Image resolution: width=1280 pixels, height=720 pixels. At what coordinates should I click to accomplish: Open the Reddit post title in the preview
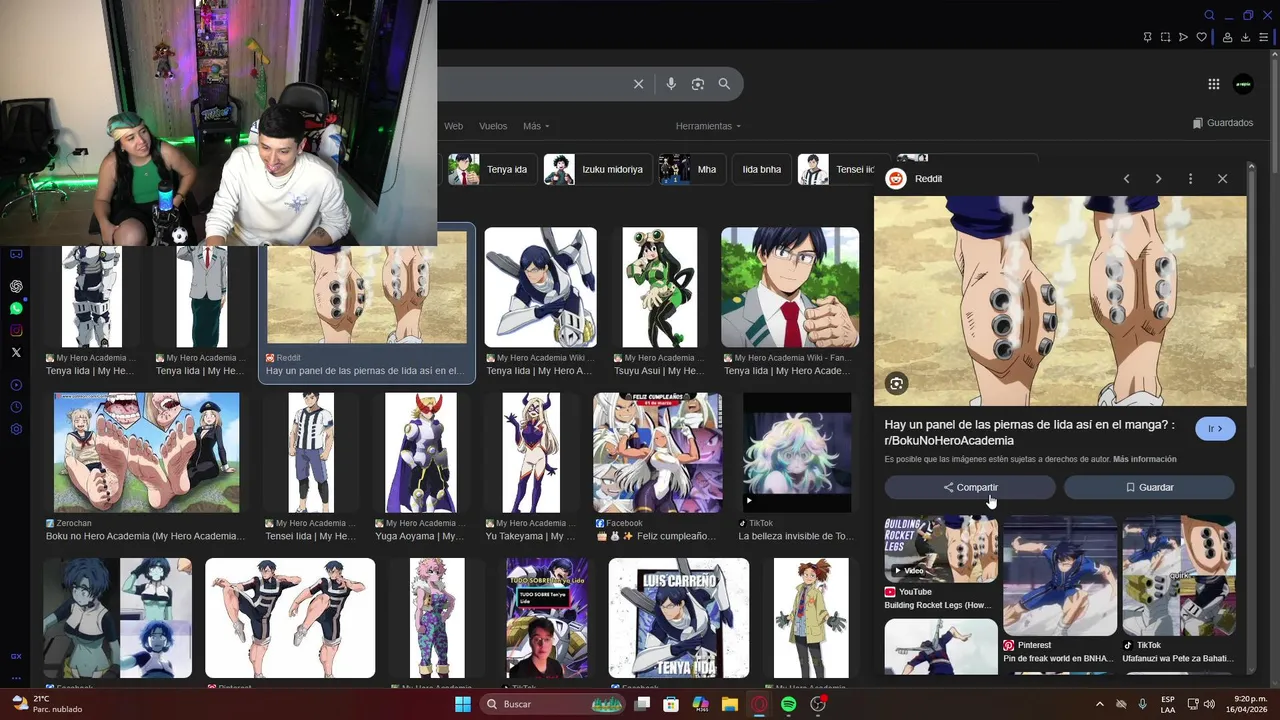click(1029, 432)
